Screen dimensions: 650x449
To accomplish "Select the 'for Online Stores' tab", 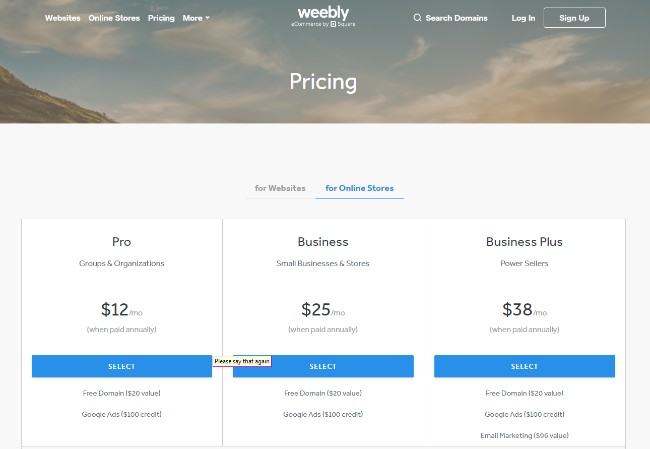I will pyautogui.click(x=359, y=188).
